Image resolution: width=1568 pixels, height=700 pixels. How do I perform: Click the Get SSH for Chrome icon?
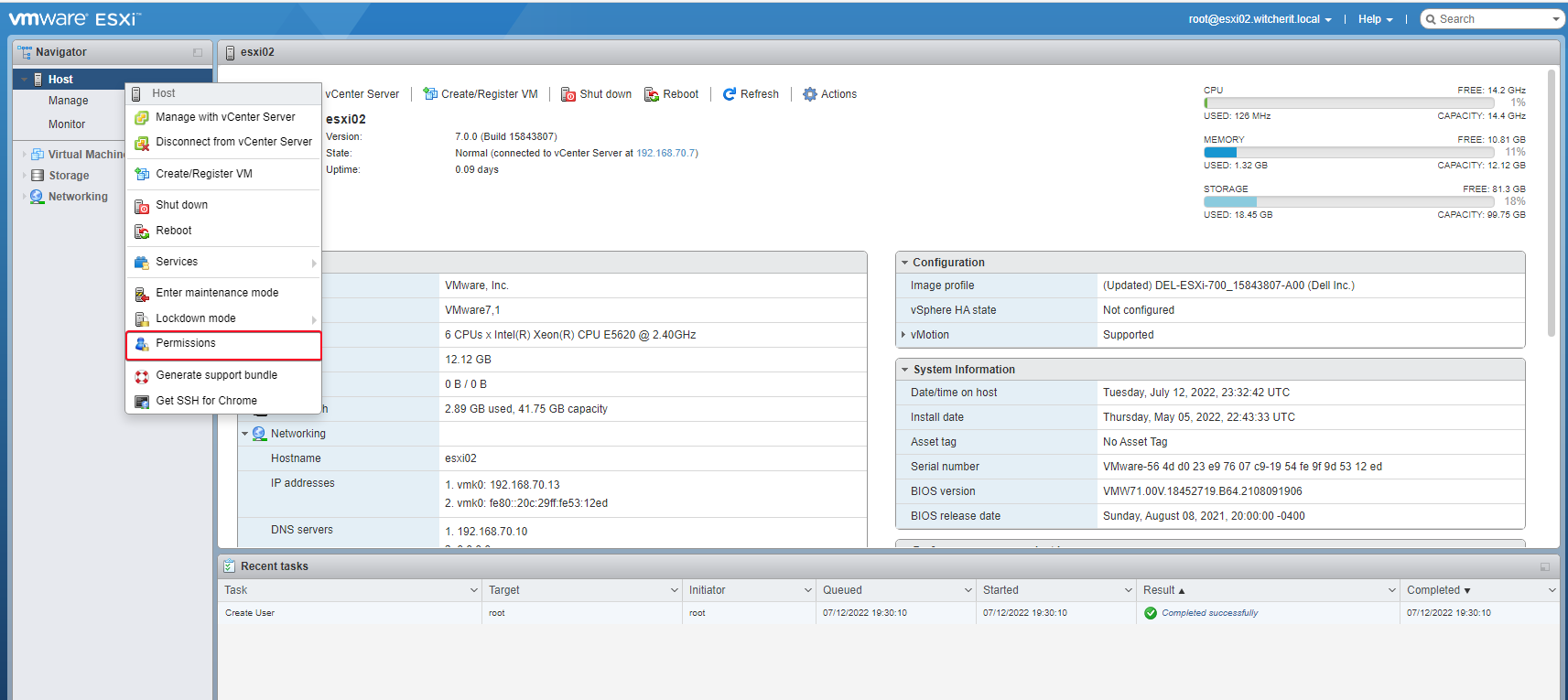pos(142,402)
